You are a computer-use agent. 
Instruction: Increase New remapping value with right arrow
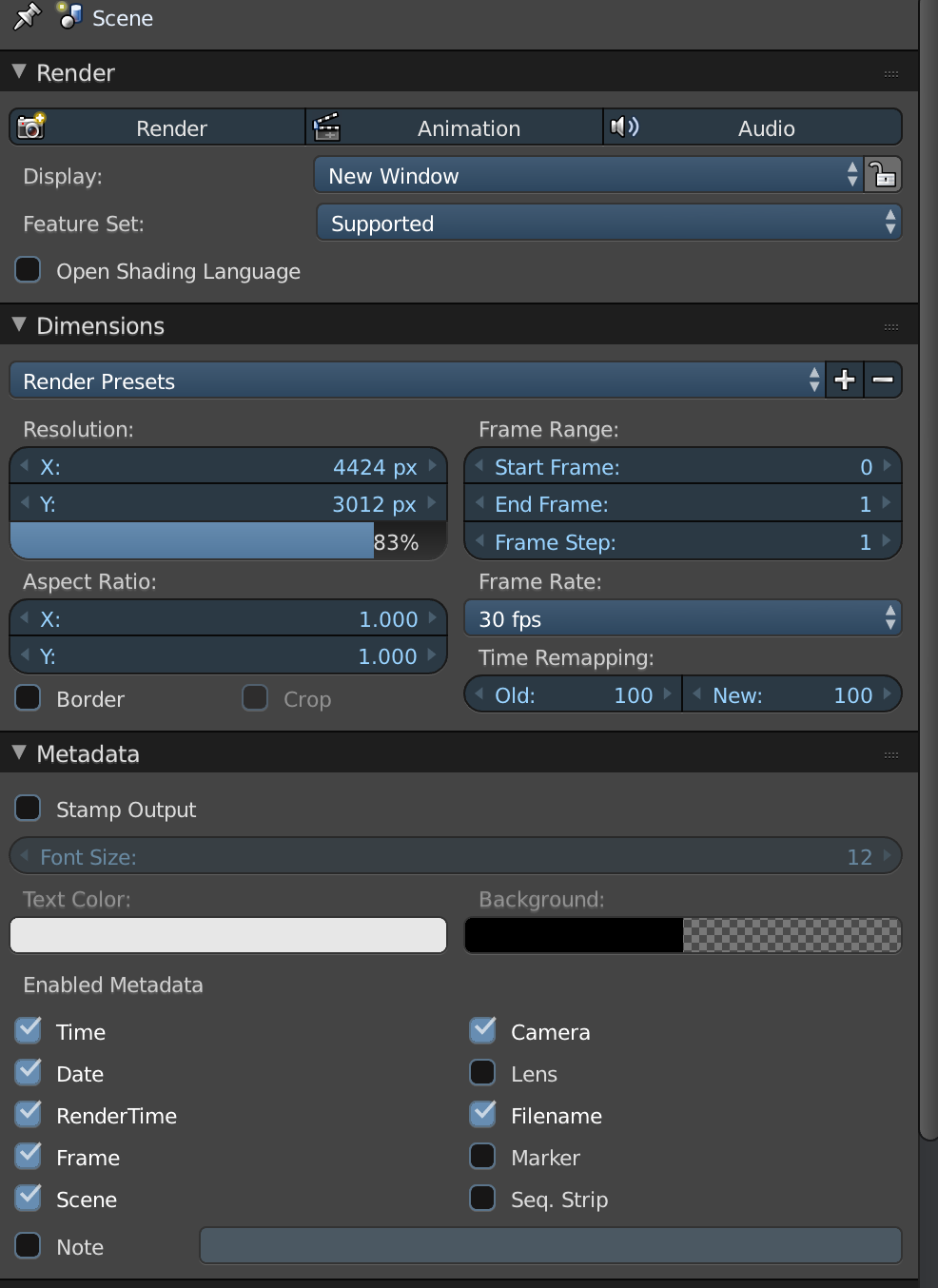click(888, 694)
